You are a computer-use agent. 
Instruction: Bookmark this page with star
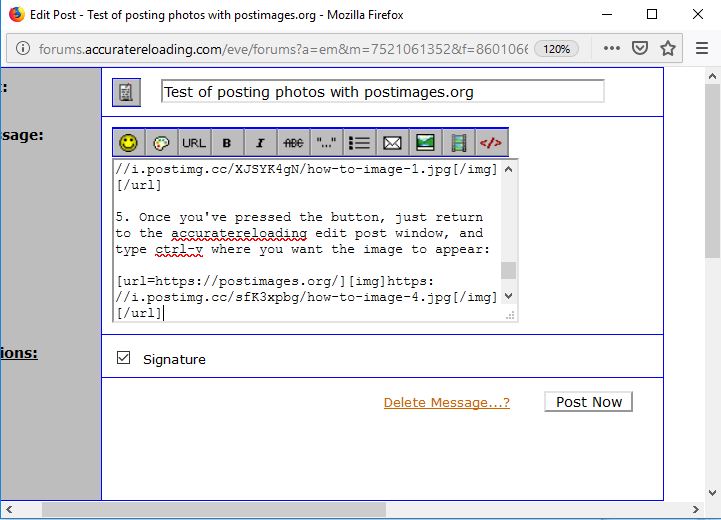pyautogui.click(x=668, y=48)
